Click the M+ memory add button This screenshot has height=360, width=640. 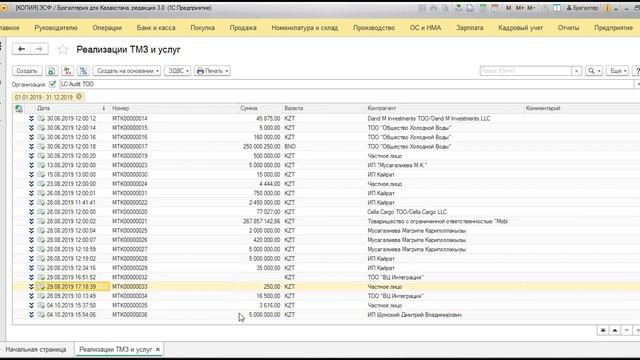tap(520, 8)
